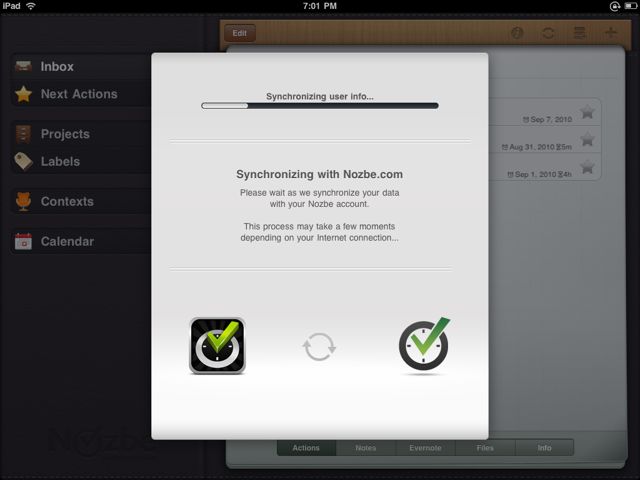This screenshot has height=480, width=640.
Task: Click the circular sync arrows in the dialog
Action: (319, 347)
